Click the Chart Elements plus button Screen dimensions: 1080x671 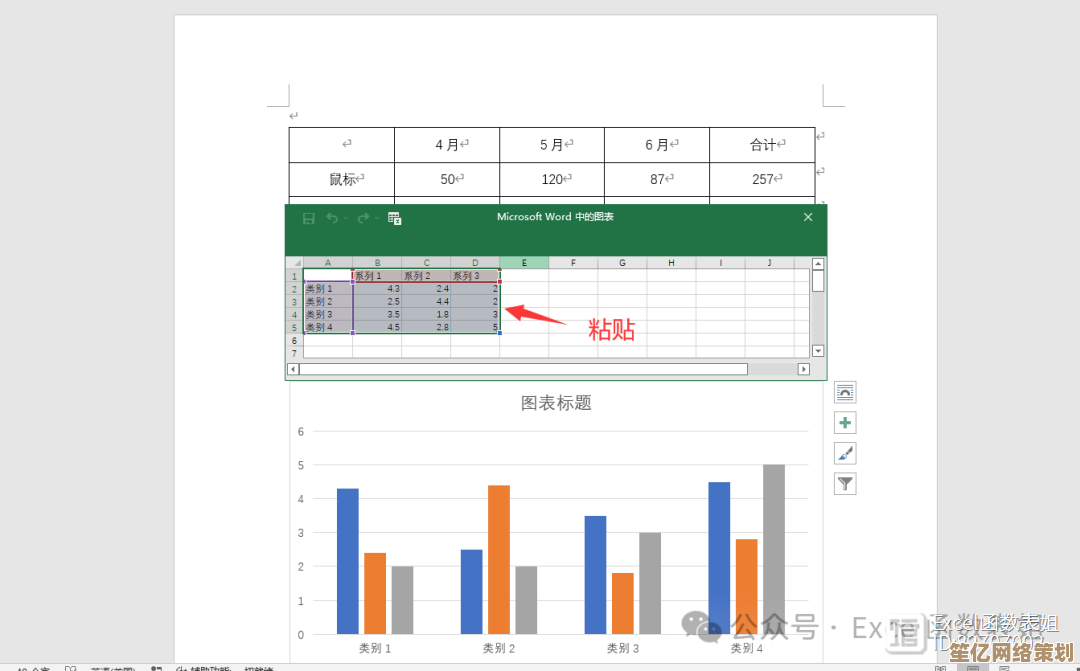[845, 423]
